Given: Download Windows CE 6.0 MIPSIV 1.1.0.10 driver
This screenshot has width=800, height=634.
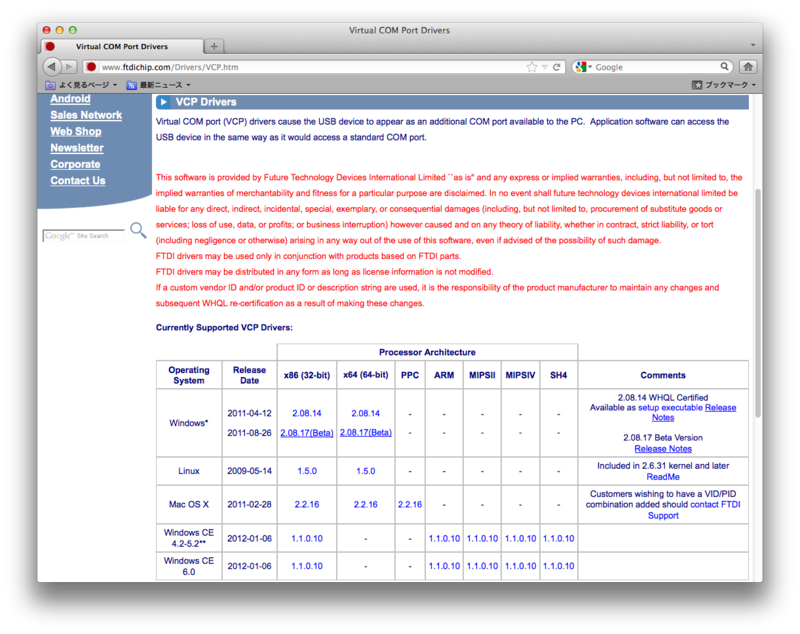Looking at the screenshot, I should [x=520, y=566].
